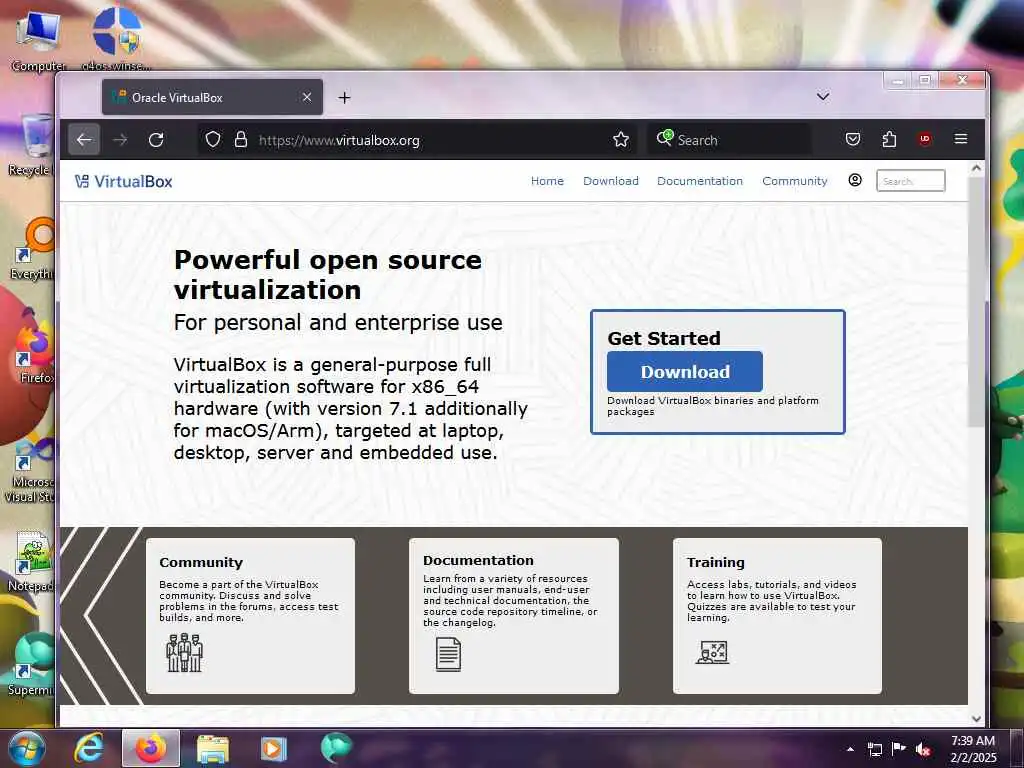Screen dimensions: 1024x768
Task: Open a new tab with plus button
Action: [344, 98]
